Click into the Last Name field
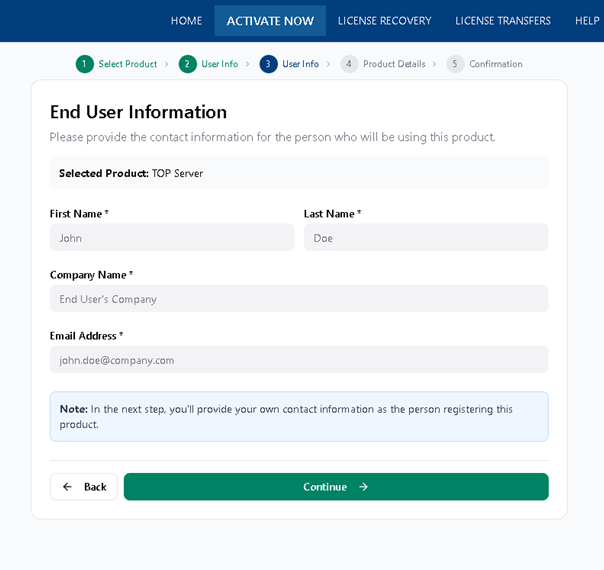This screenshot has width=604, height=570. (426, 238)
